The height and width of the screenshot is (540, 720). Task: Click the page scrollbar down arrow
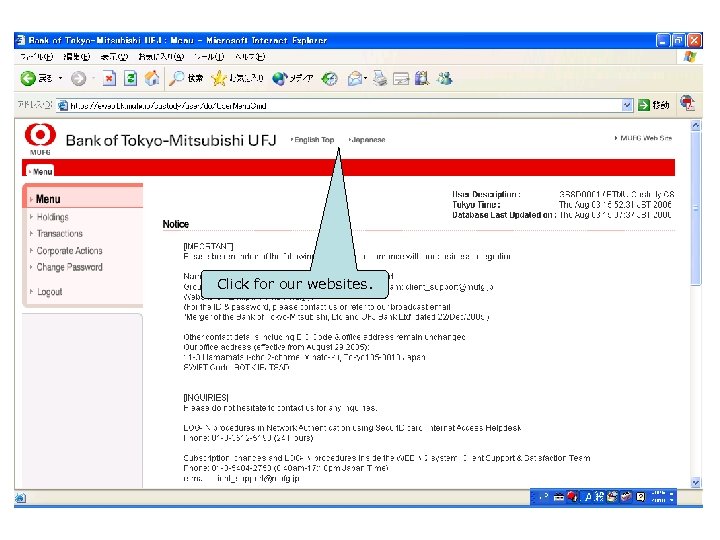click(696, 482)
